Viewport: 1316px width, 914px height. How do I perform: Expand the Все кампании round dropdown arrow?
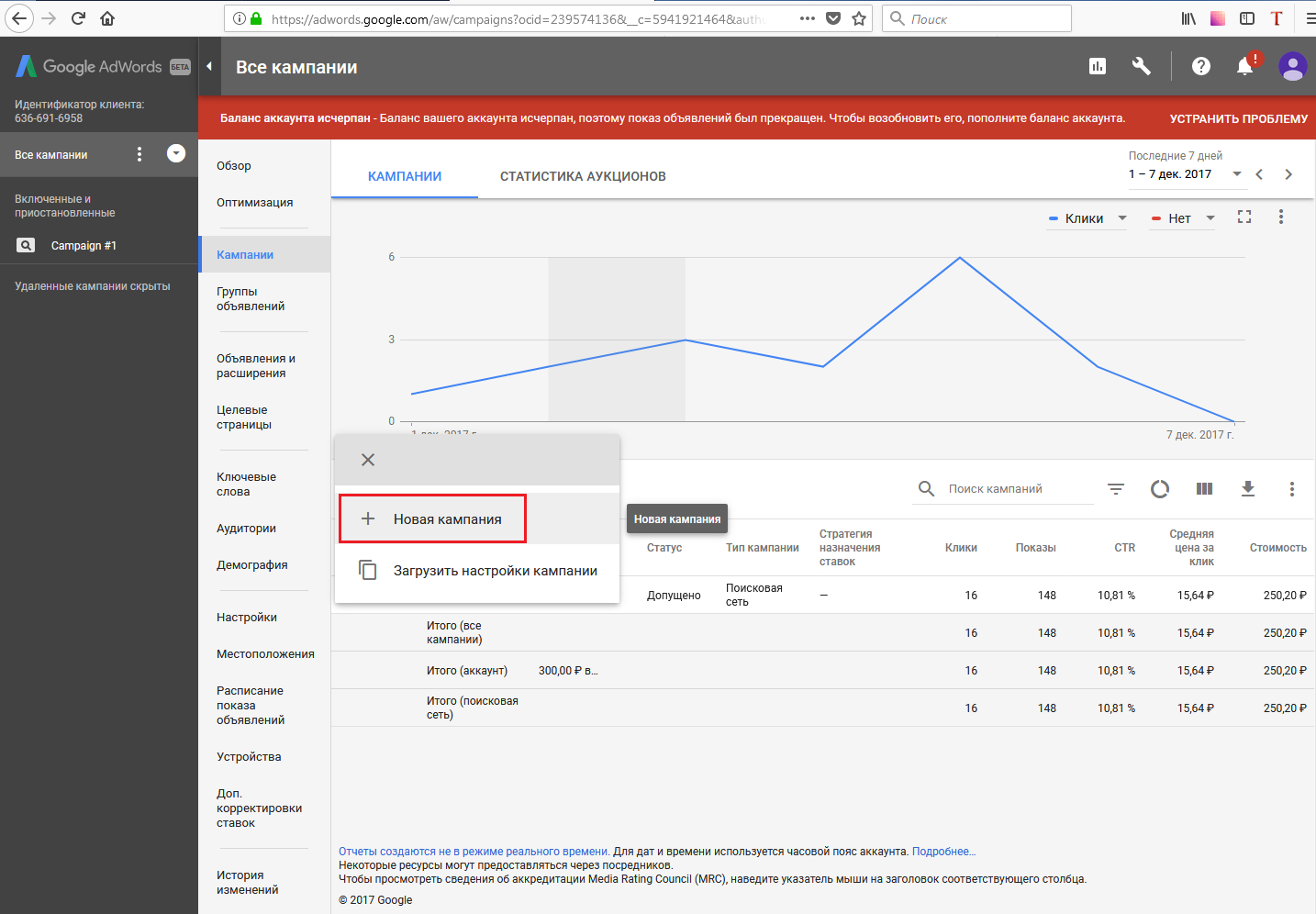point(176,153)
